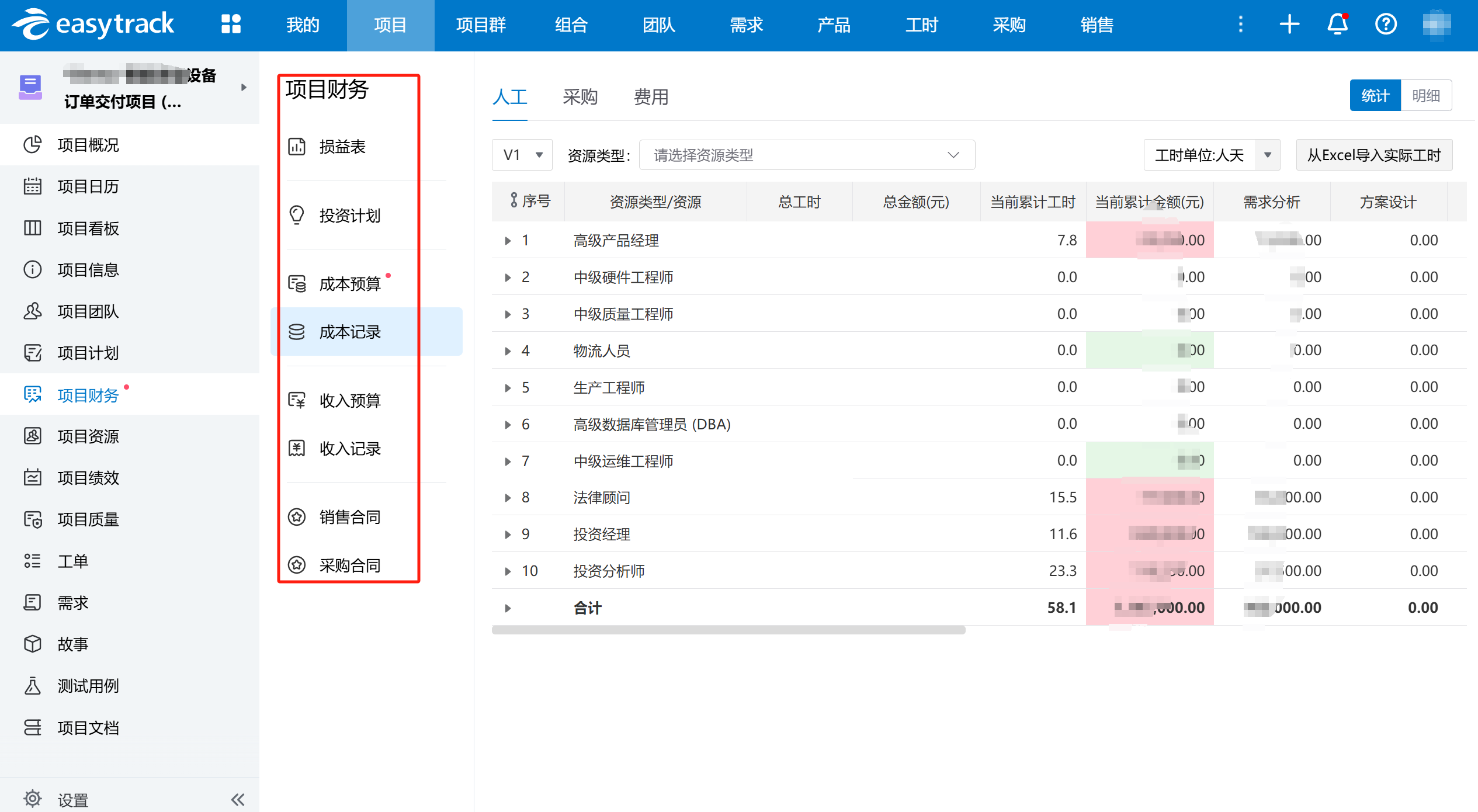1478x812 pixels.
Task: Click the notification bell icon
Action: [x=1337, y=25]
